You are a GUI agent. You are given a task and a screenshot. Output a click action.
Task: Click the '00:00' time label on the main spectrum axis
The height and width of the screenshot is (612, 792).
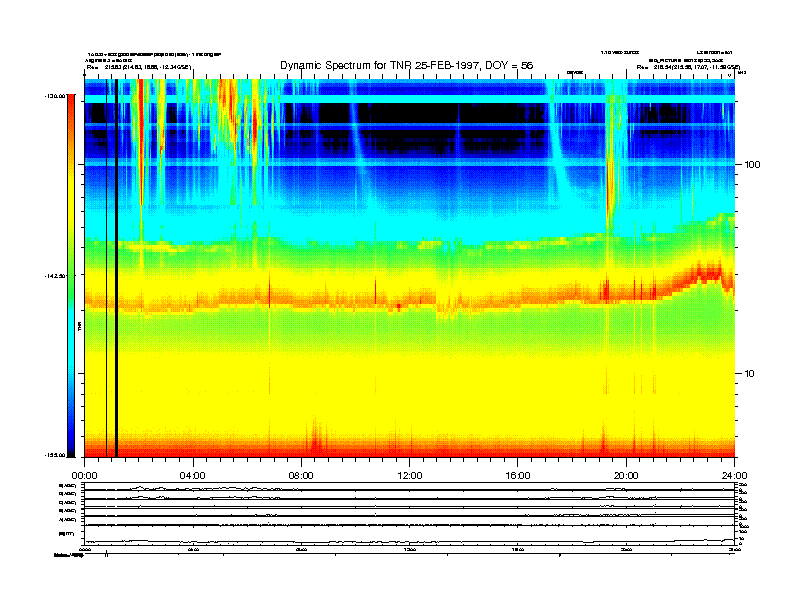click(84, 476)
